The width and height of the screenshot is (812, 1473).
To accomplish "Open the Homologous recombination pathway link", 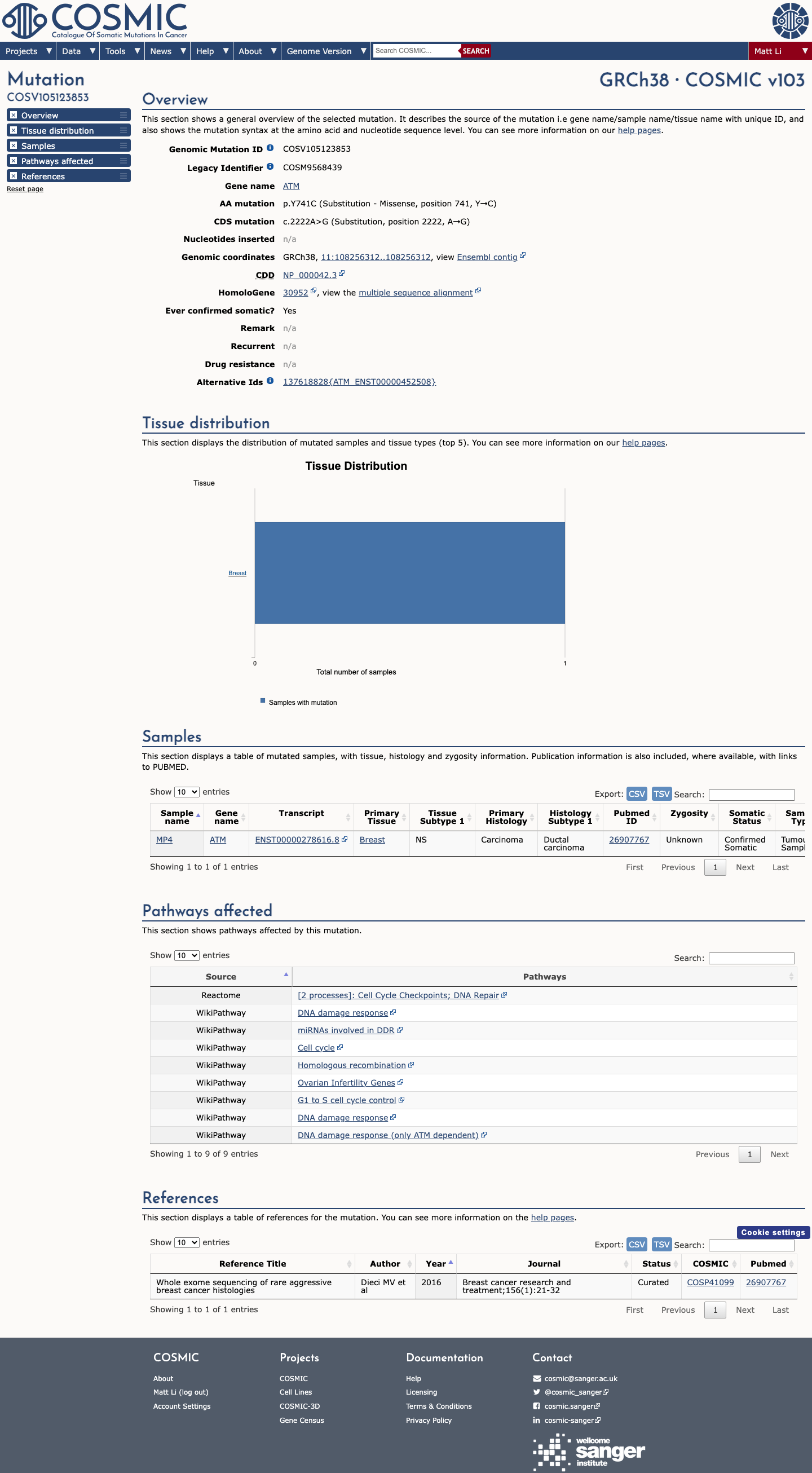I will 352,1065.
